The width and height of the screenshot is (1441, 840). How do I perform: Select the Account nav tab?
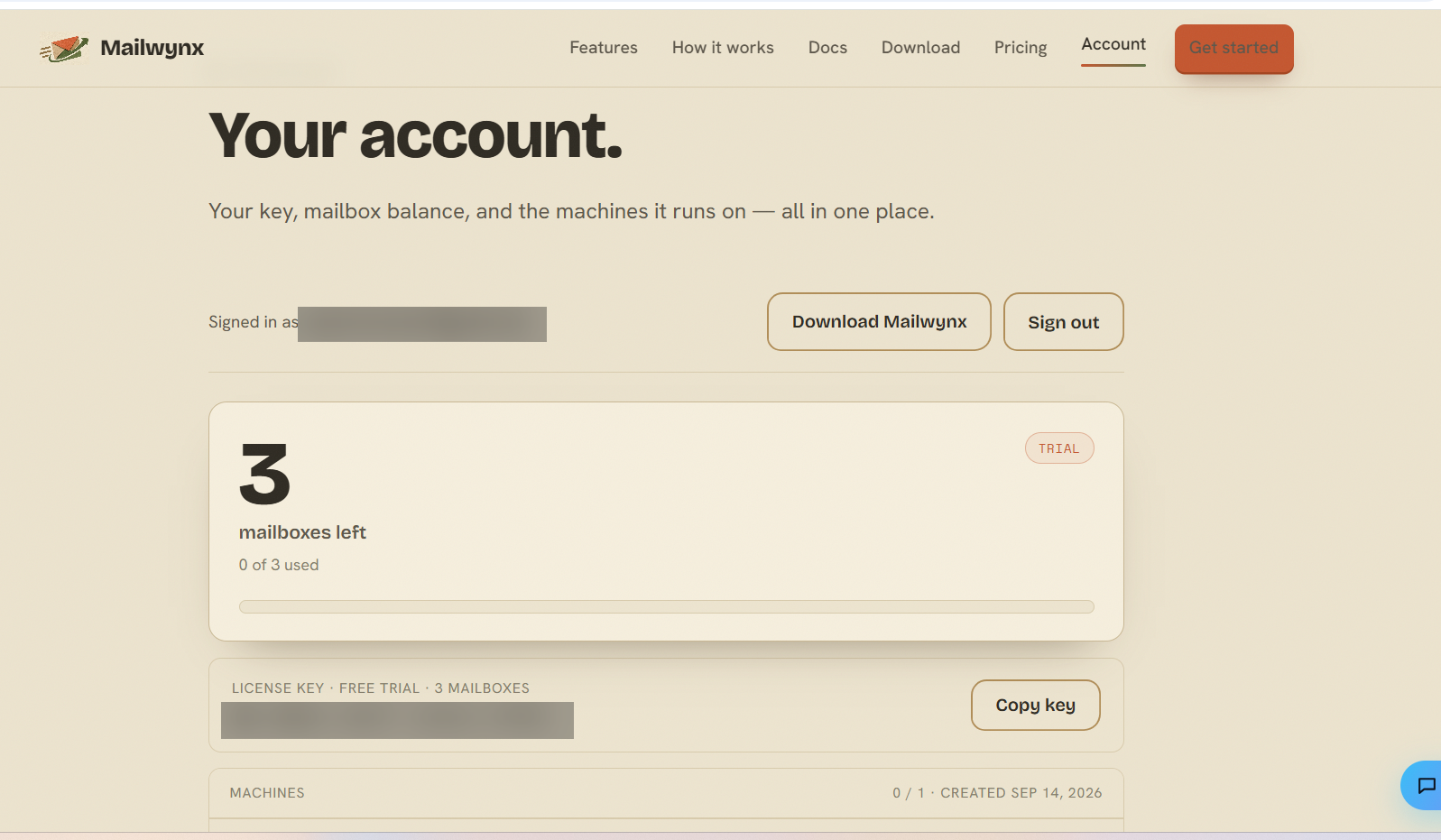point(1113,45)
